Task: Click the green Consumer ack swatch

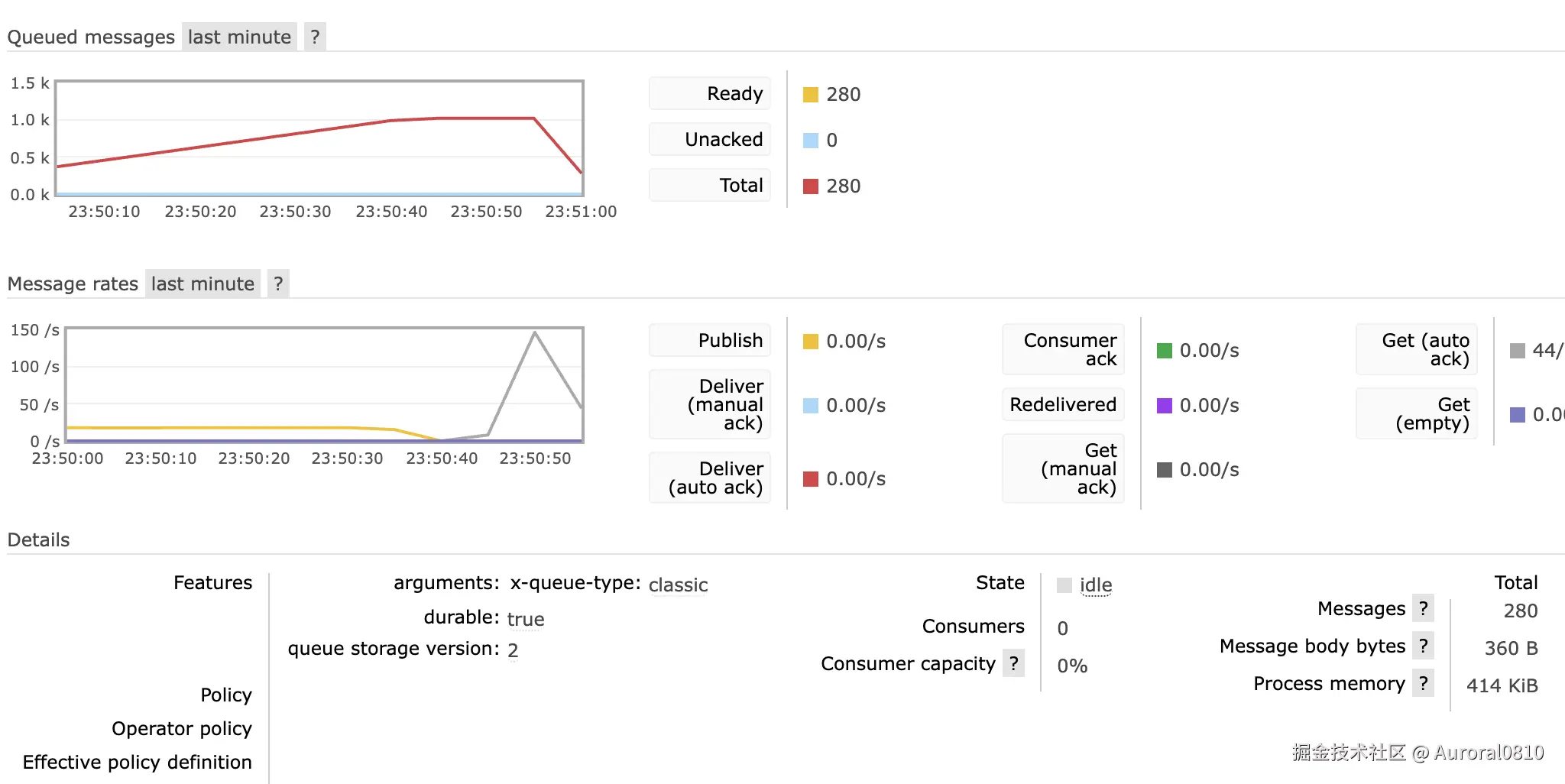Action: [x=1165, y=351]
